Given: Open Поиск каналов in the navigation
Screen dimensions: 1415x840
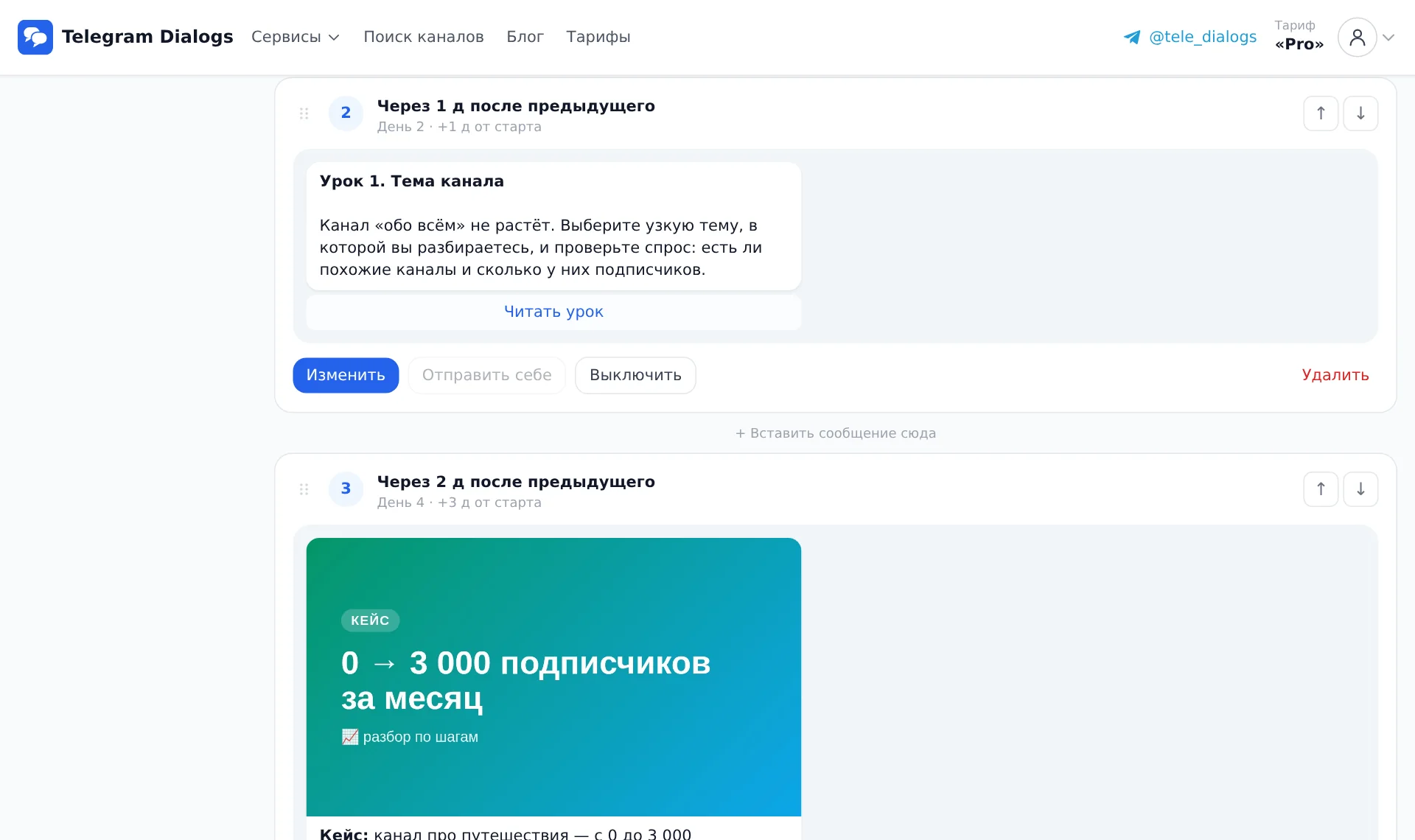Looking at the screenshot, I should tap(424, 37).
